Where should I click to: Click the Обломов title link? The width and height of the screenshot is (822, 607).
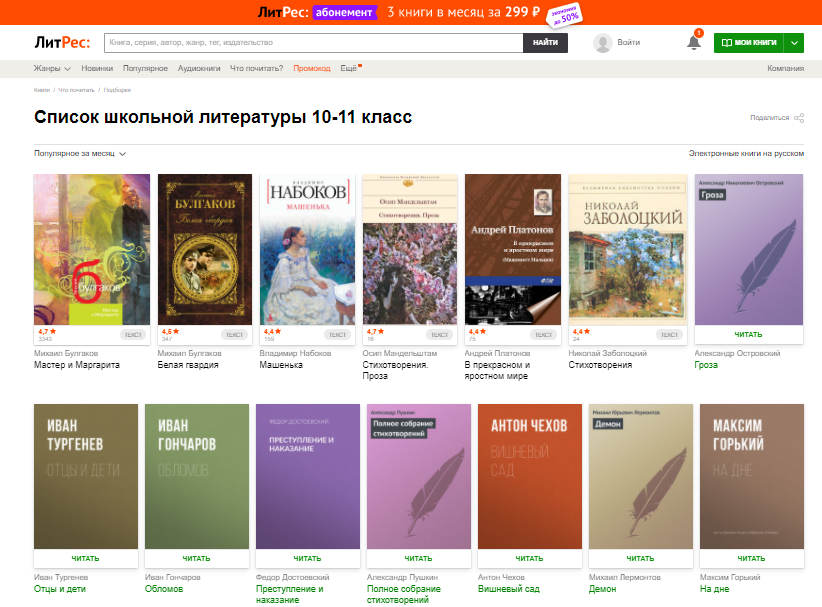click(x=164, y=589)
